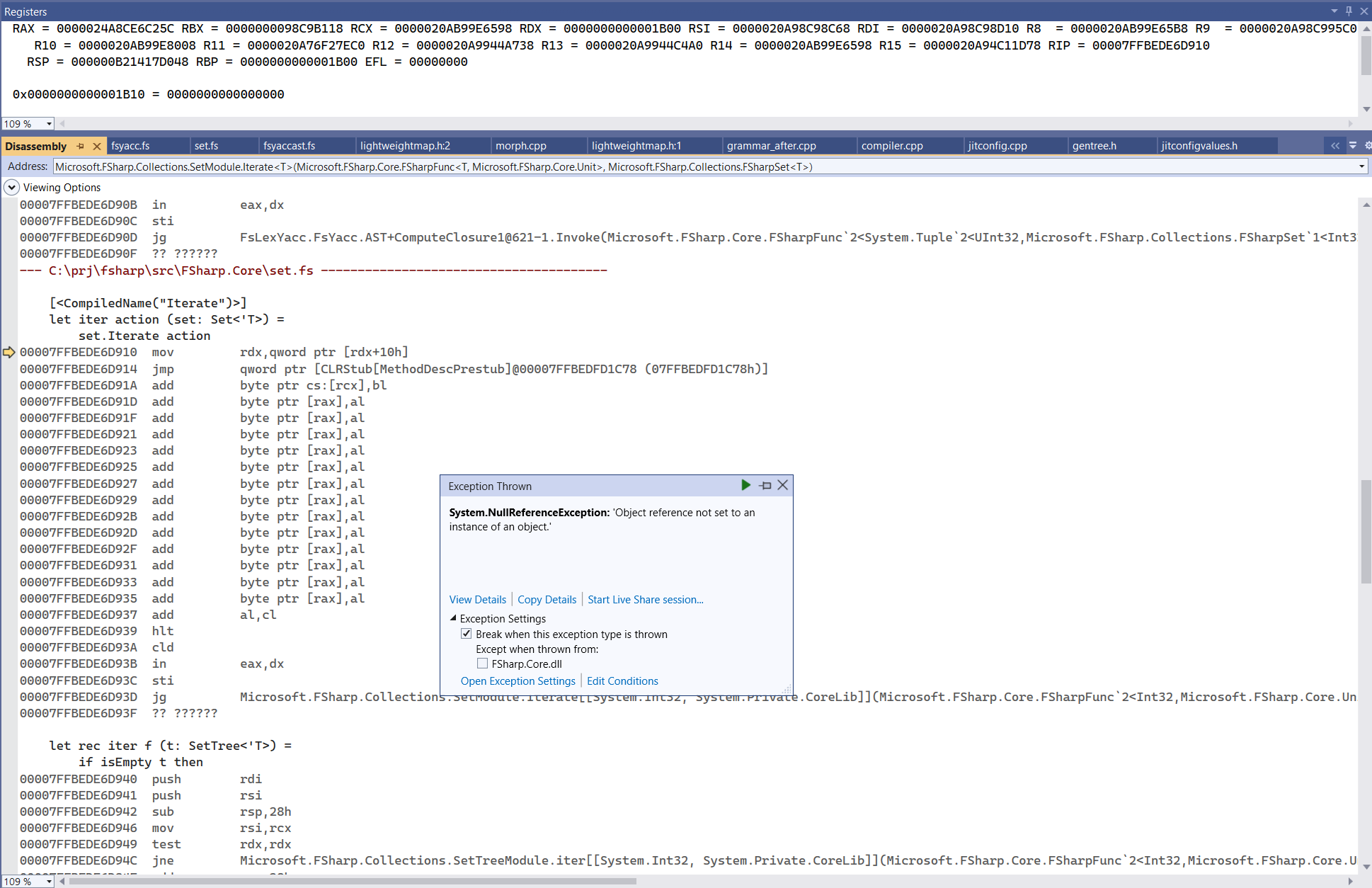Click the View Details link
The image size is (1372, 888).
point(478,600)
